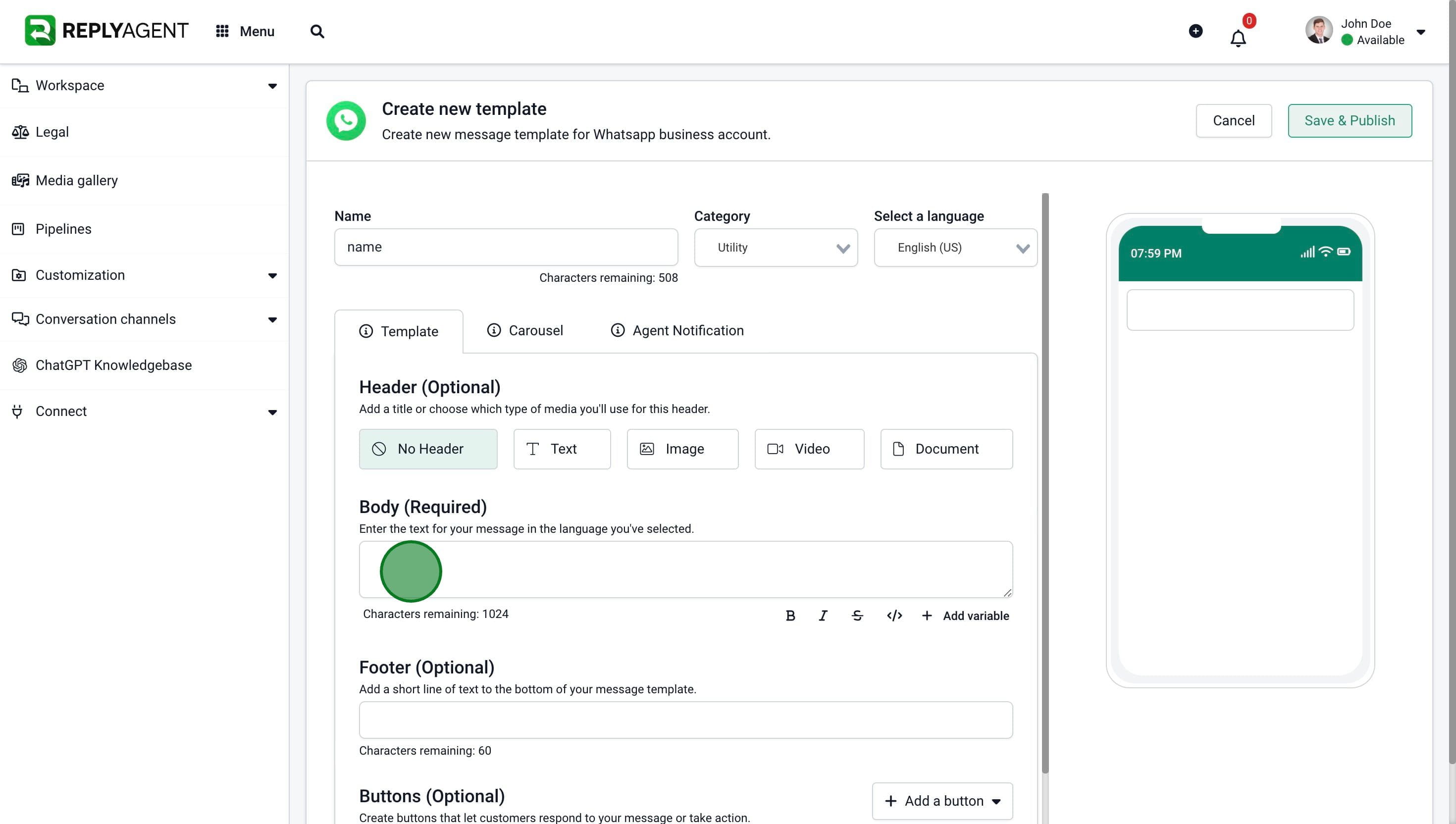Expand the Conversation channels caret
Image resolution: width=1456 pixels, height=824 pixels.
tap(272, 320)
